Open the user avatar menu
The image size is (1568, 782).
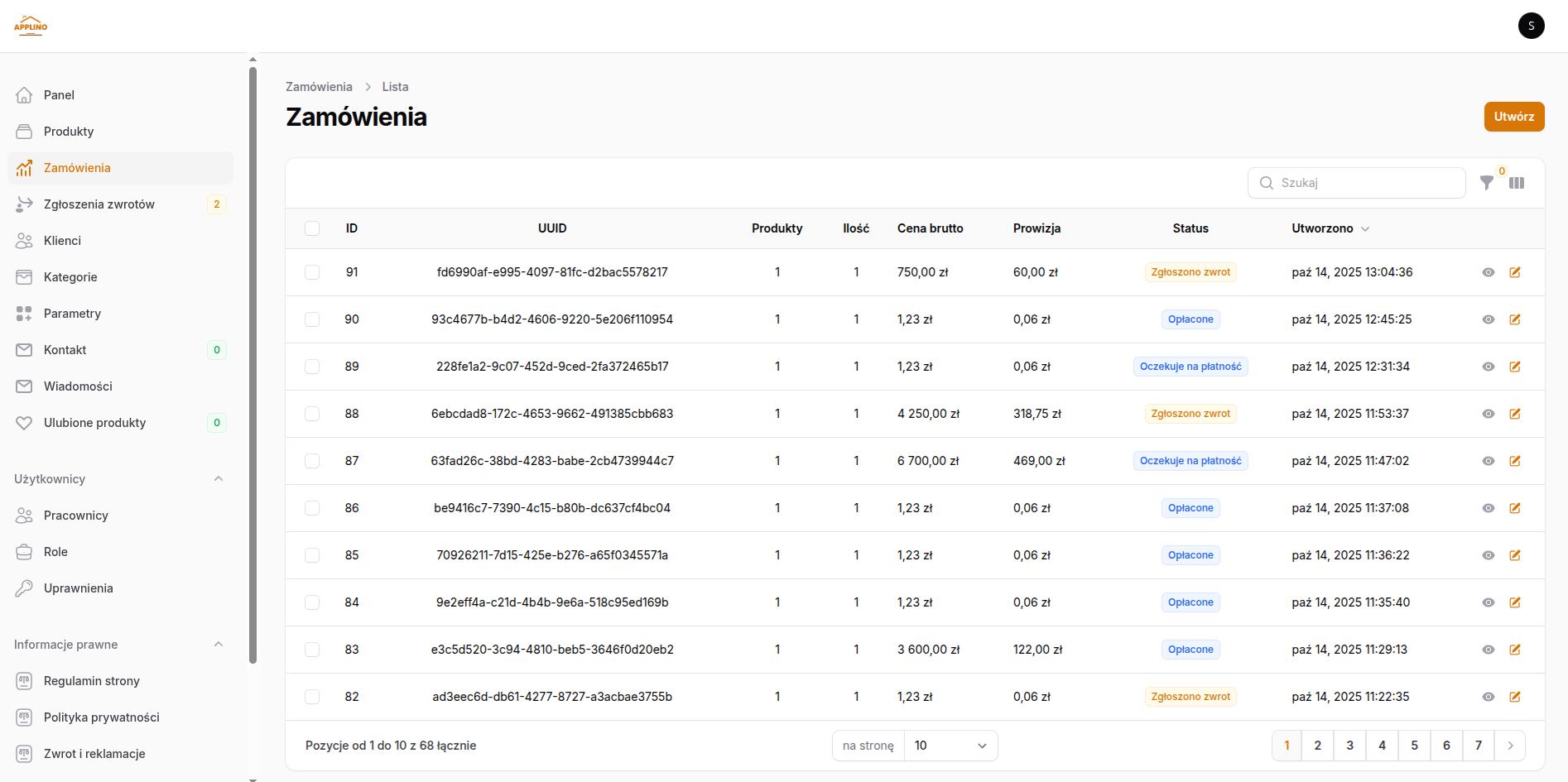[x=1531, y=26]
